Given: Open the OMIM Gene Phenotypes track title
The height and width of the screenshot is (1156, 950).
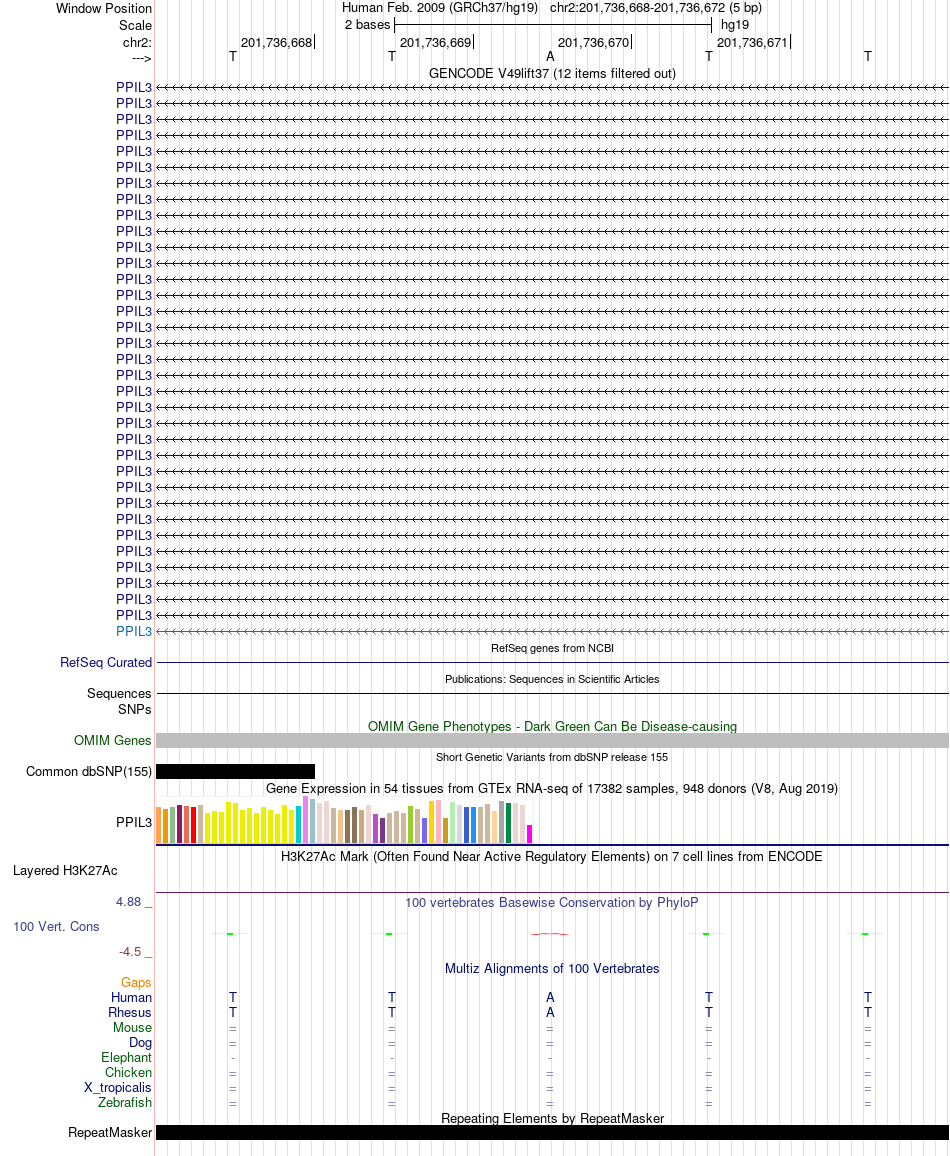Looking at the screenshot, I should tap(552, 726).
